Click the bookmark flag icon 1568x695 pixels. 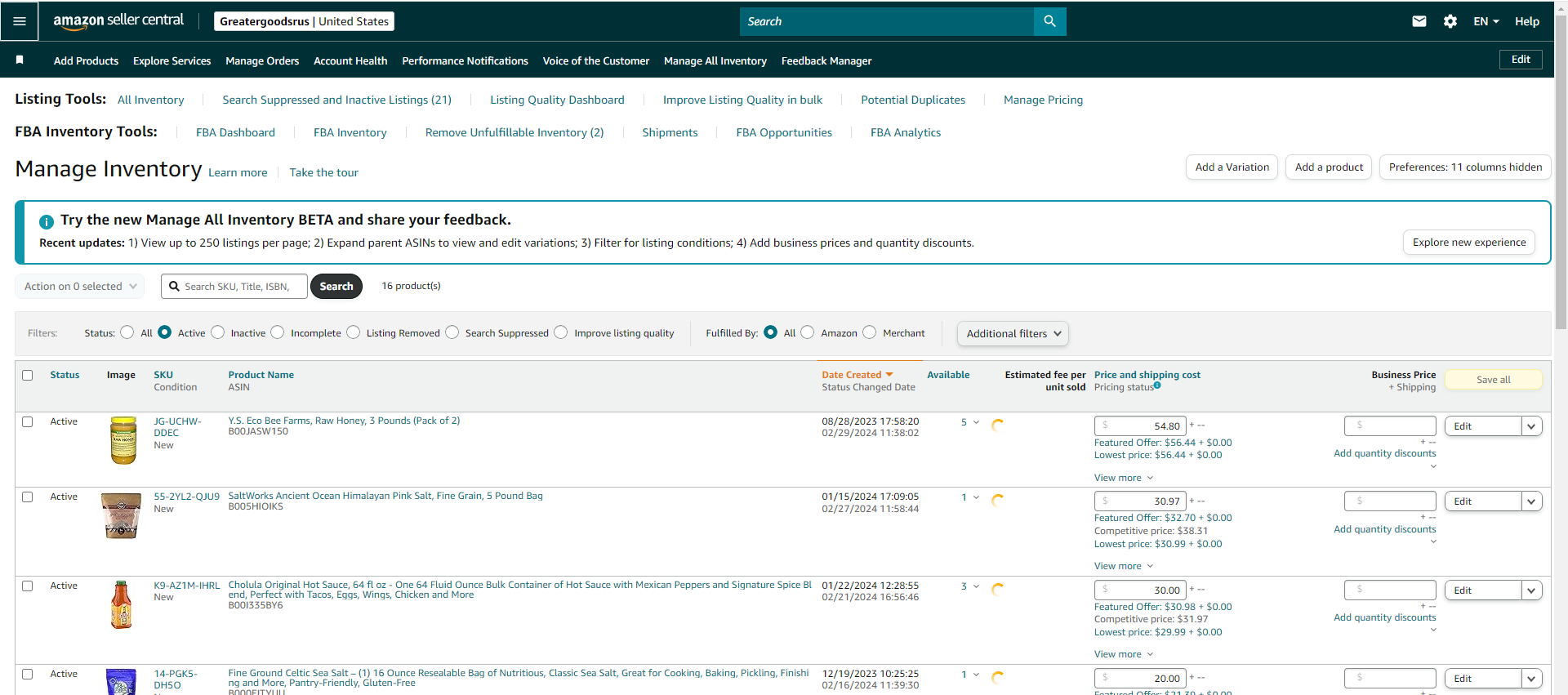[20, 60]
